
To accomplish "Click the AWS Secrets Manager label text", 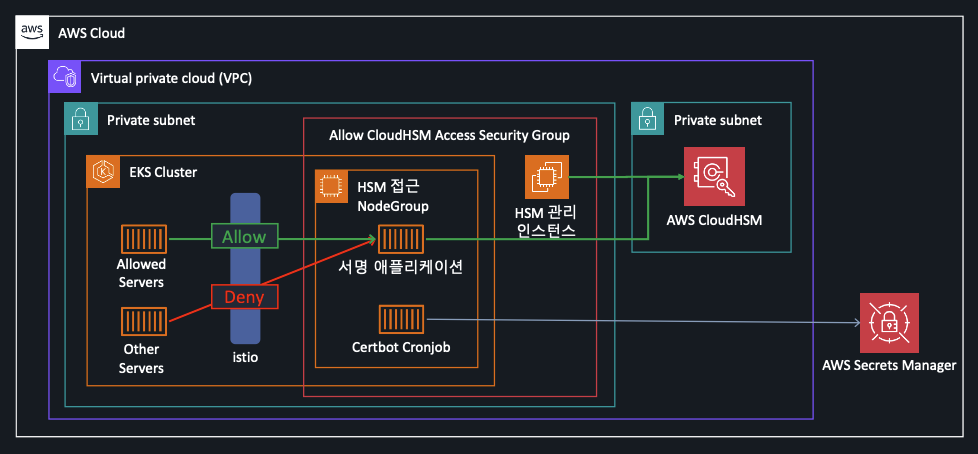I will 889,365.
